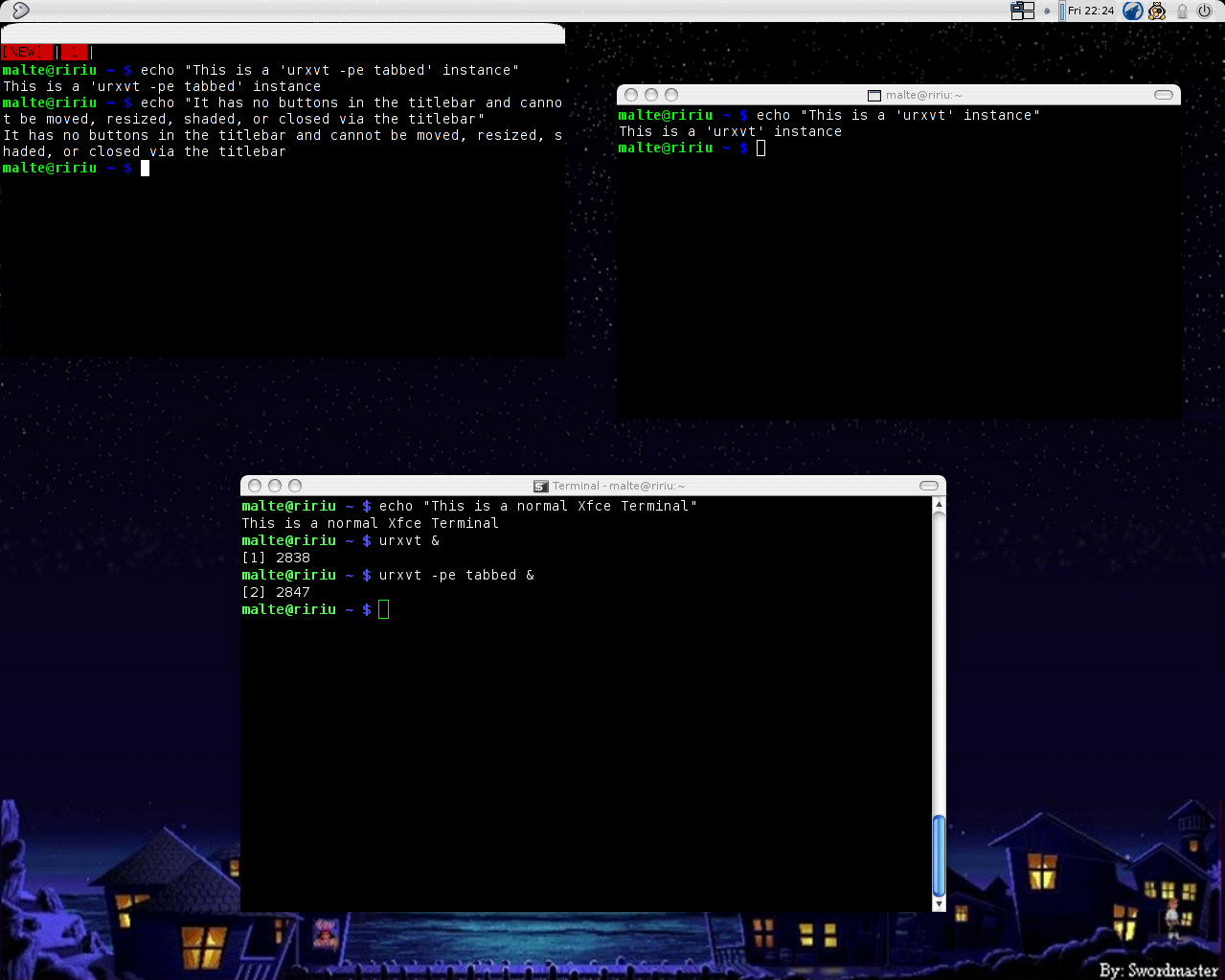Select tab "1" in the tabbed urxvt window
Screen dimensions: 1225x980
pyautogui.click(x=74, y=52)
